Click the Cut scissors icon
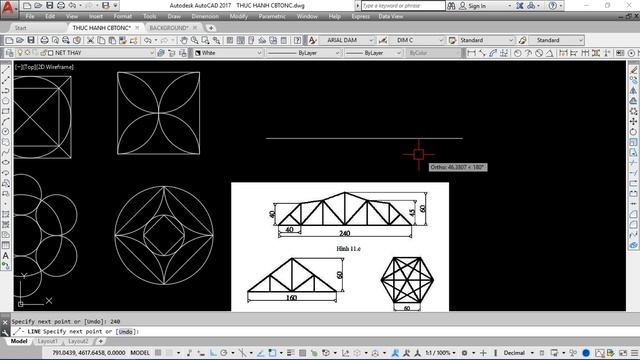The height and width of the screenshot is (360, 640). pyautogui.click(x=91, y=40)
